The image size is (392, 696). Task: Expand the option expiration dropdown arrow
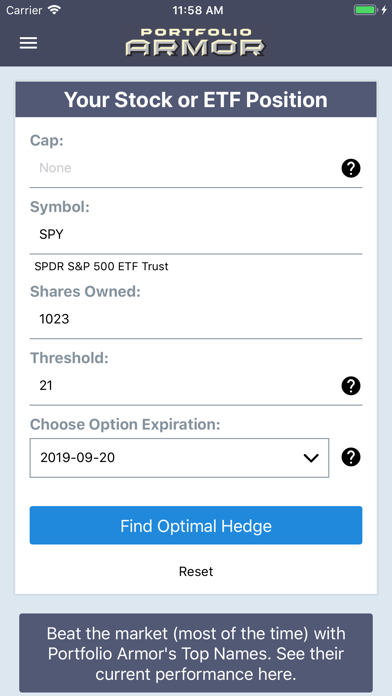(311, 458)
